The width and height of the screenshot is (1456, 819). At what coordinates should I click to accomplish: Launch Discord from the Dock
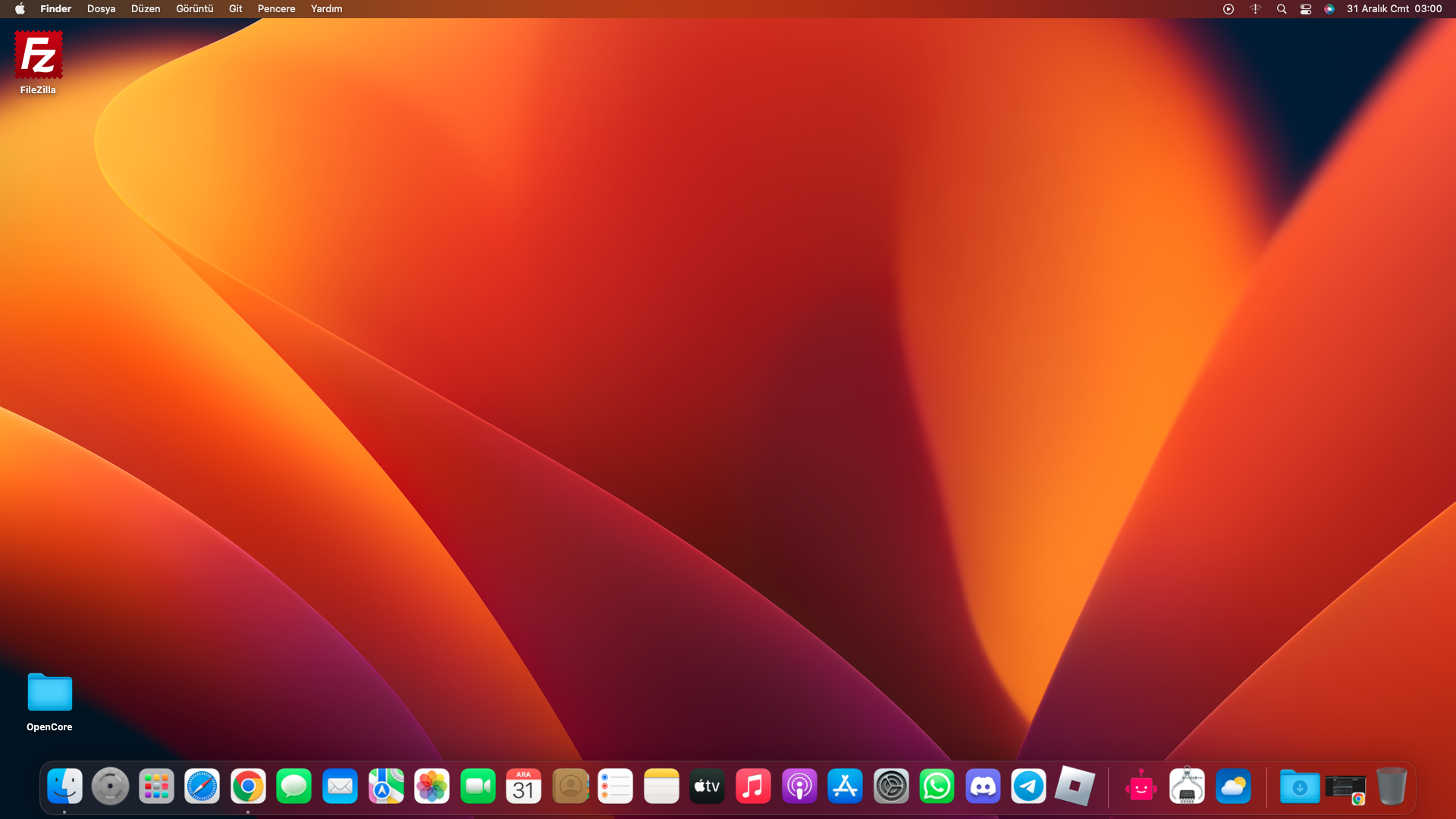(983, 786)
